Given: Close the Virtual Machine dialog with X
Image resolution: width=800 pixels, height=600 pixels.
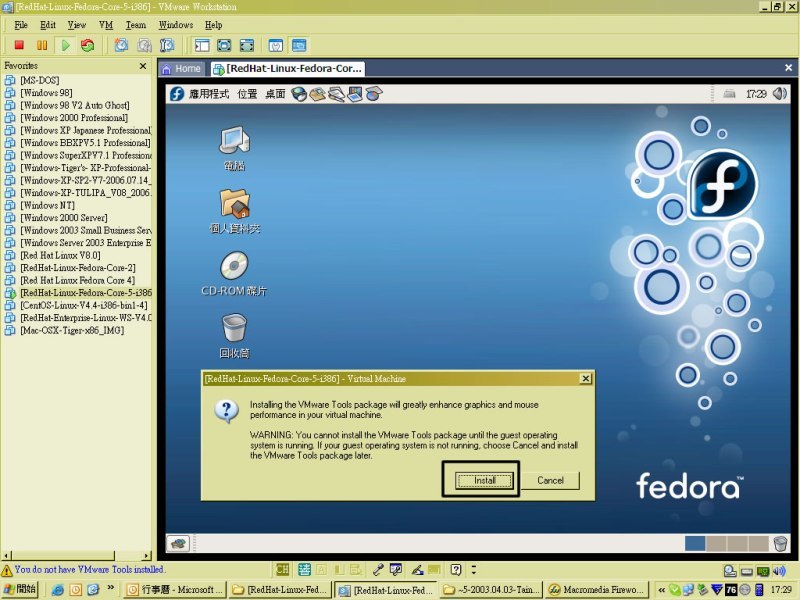Looking at the screenshot, I should point(586,379).
